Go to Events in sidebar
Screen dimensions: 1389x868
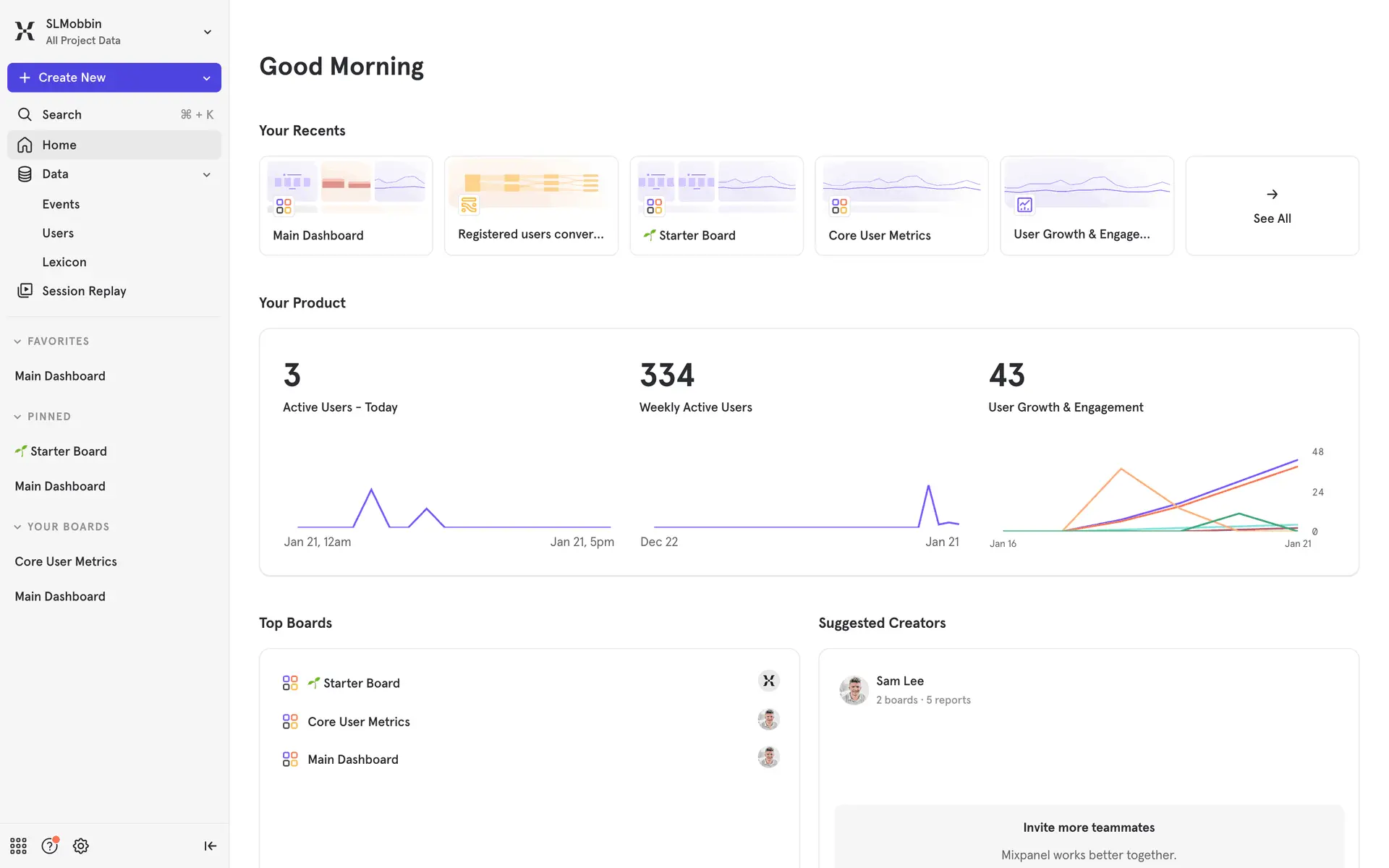point(61,204)
